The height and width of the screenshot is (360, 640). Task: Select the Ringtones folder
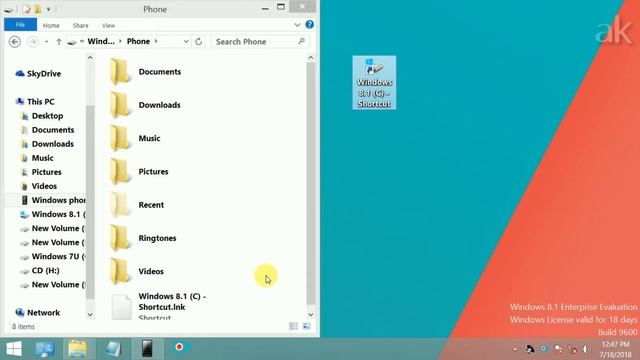(143, 238)
